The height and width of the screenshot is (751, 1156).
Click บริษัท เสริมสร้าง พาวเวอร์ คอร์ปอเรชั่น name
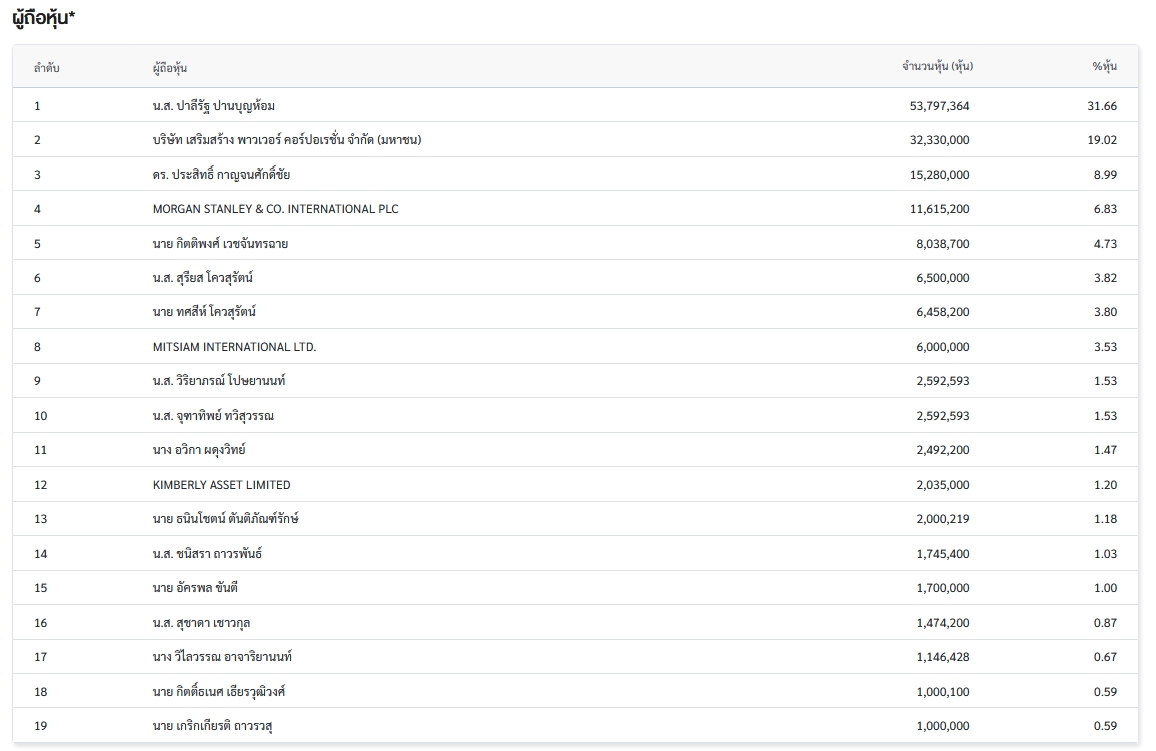[286, 140]
